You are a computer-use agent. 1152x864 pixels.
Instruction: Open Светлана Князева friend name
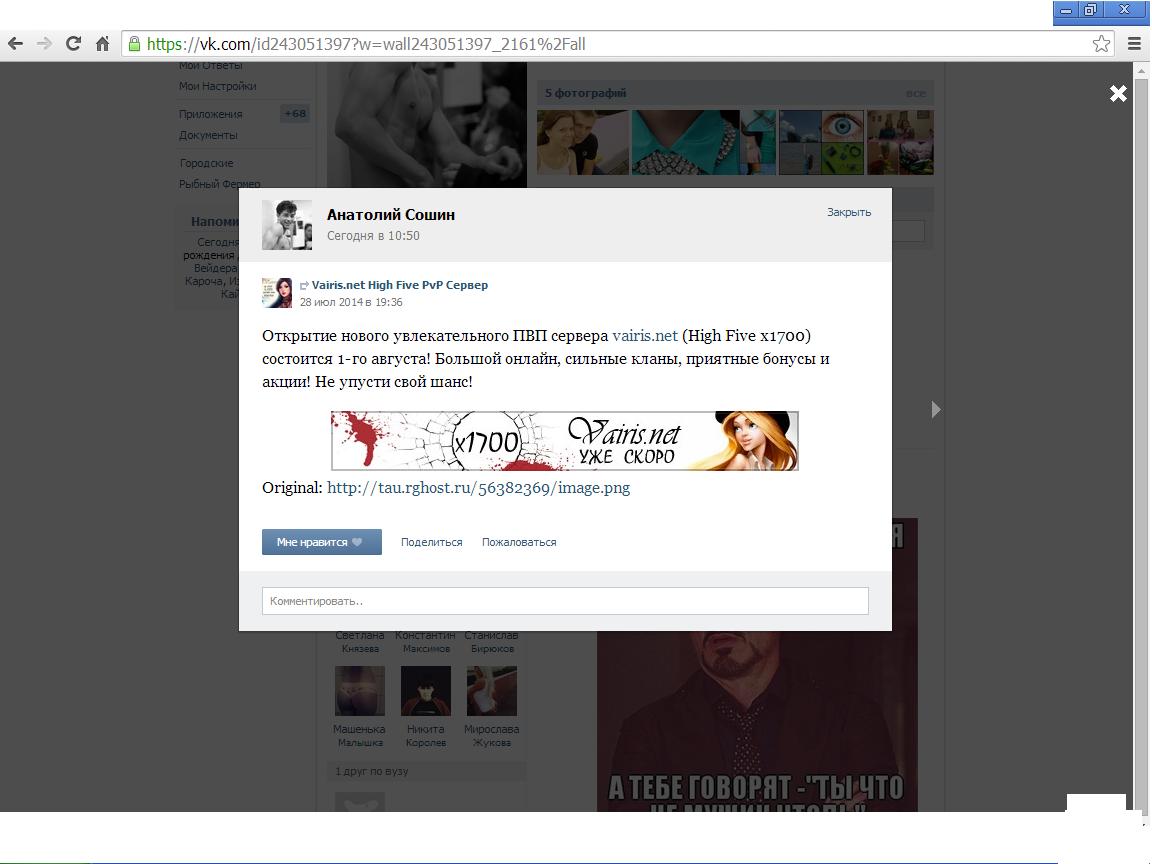(x=360, y=641)
